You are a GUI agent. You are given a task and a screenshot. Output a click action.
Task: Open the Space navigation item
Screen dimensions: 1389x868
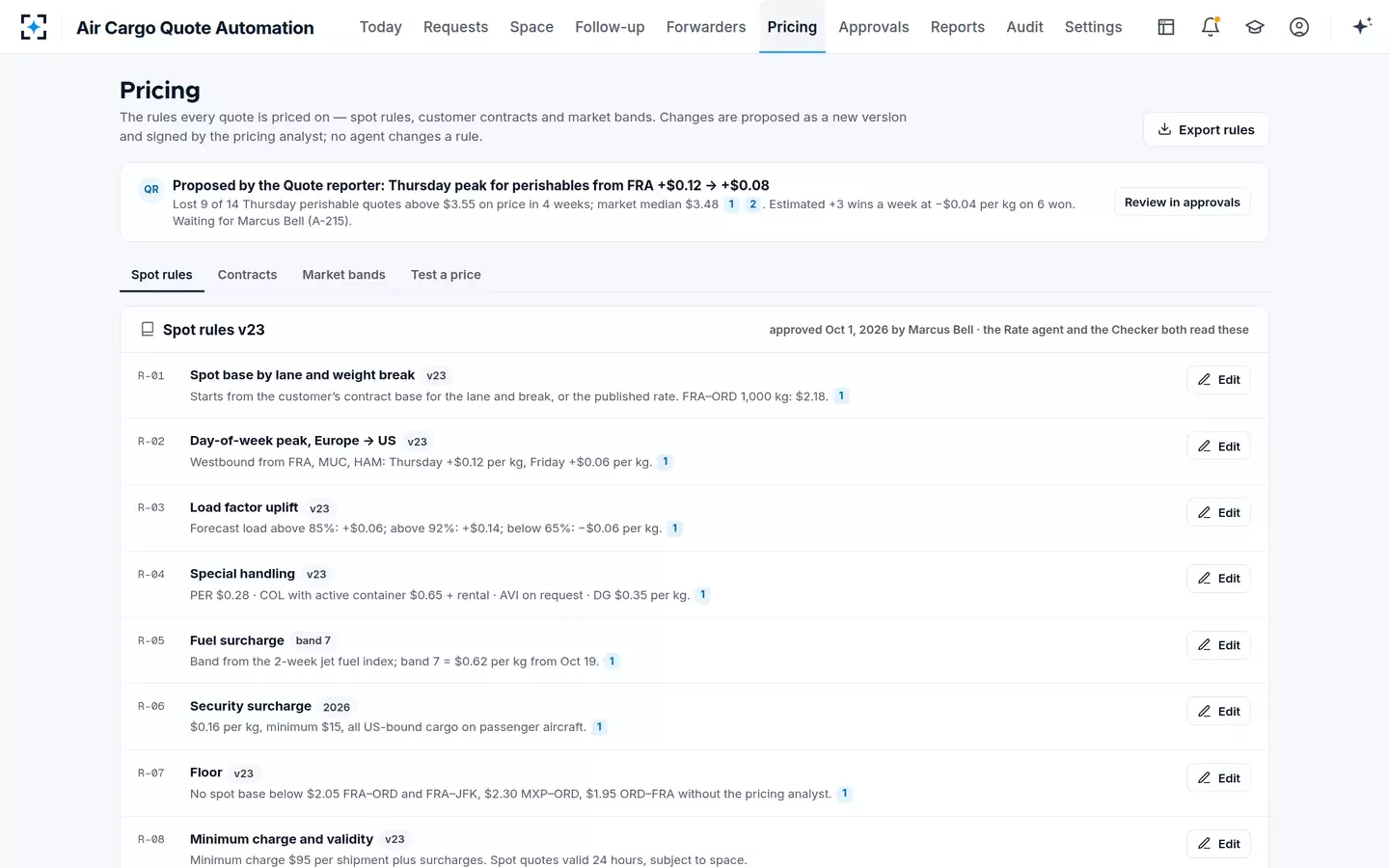click(x=531, y=27)
